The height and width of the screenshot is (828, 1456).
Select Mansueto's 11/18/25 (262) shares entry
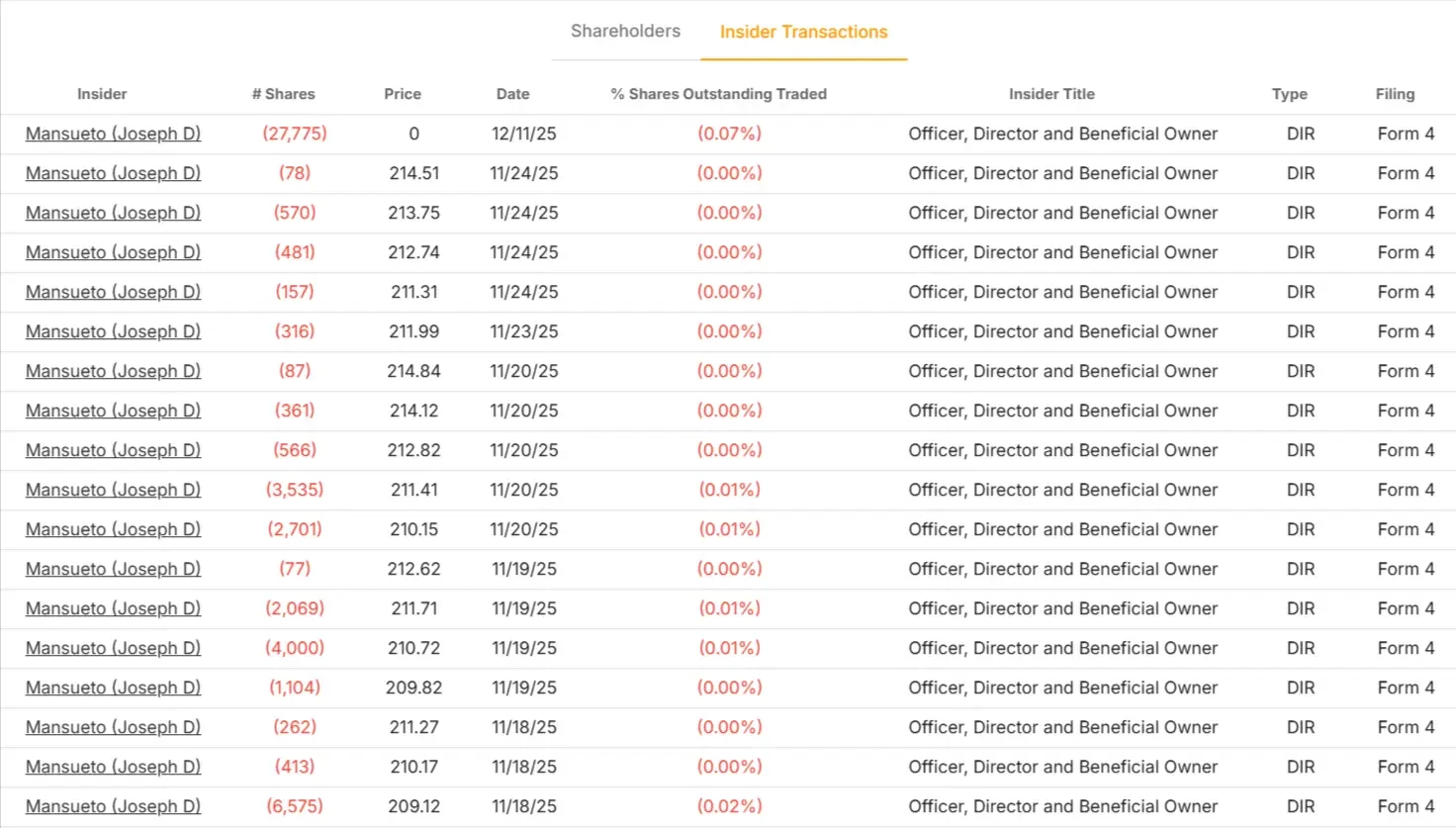(x=113, y=727)
